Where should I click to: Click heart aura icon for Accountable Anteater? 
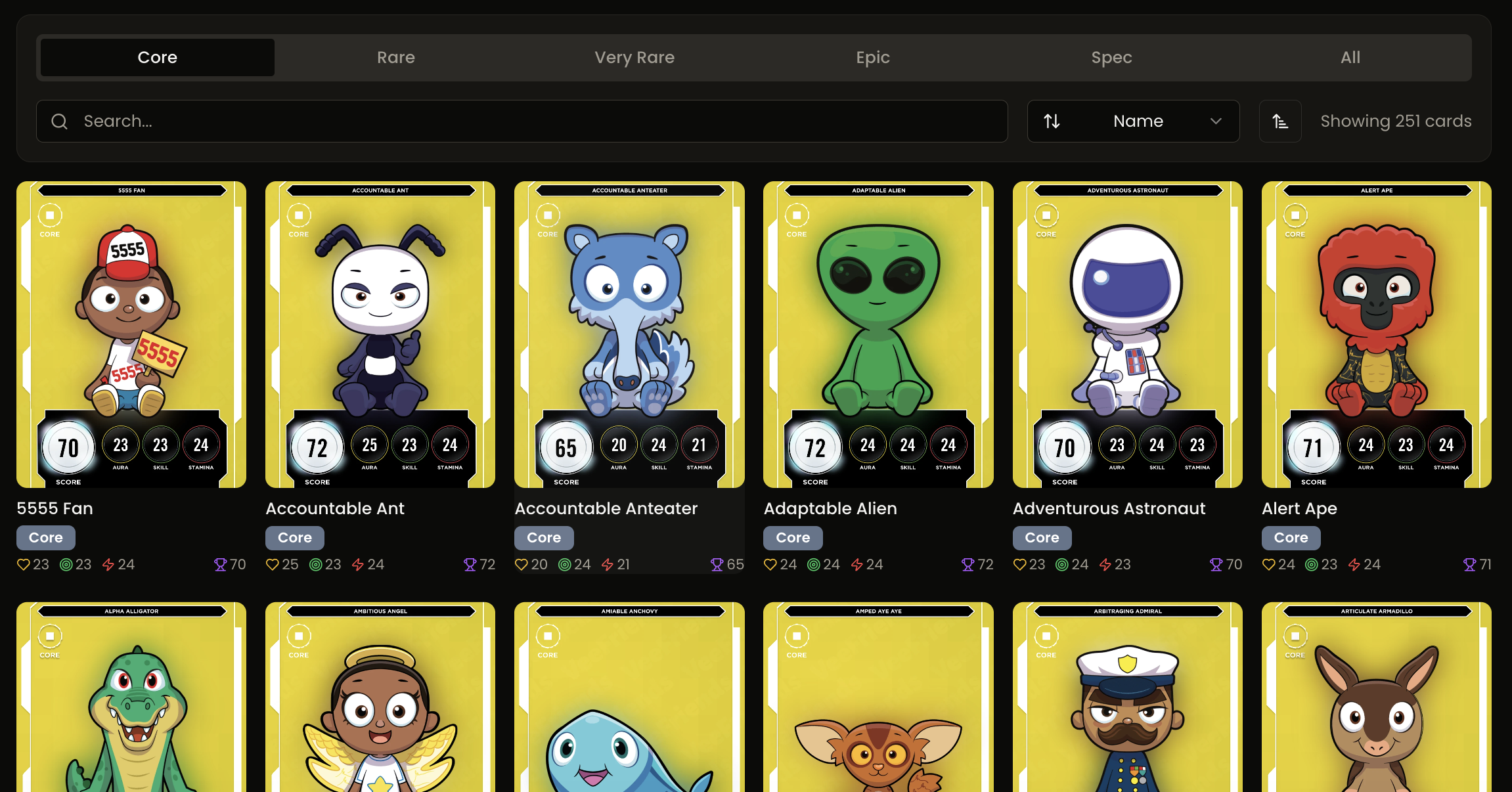(x=522, y=565)
